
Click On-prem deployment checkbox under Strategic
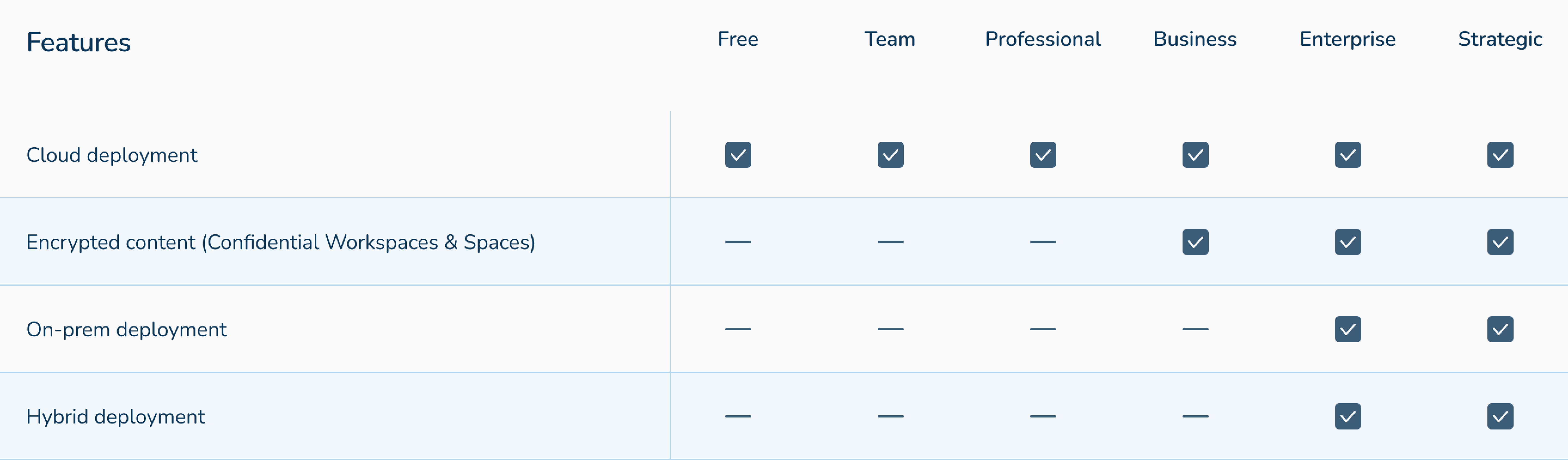[1500, 329]
